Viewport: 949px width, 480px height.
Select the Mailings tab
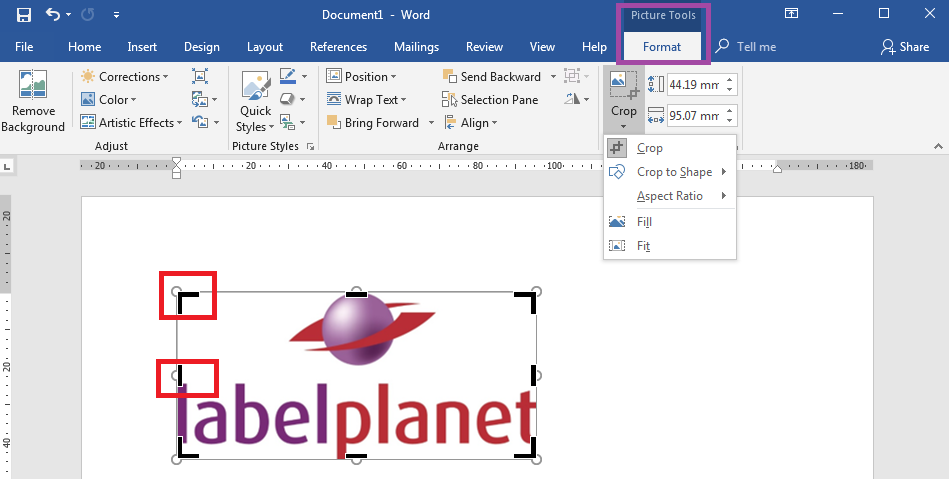[416, 47]
